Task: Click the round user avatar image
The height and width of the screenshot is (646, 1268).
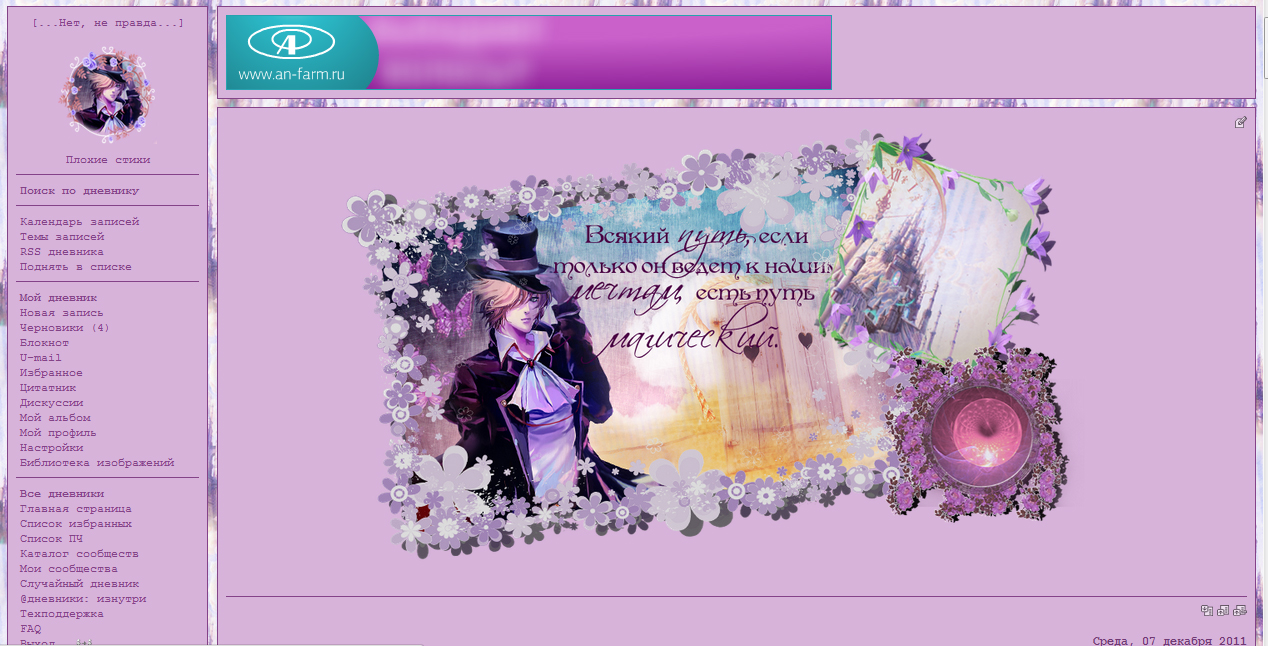Action: point(108,95)
